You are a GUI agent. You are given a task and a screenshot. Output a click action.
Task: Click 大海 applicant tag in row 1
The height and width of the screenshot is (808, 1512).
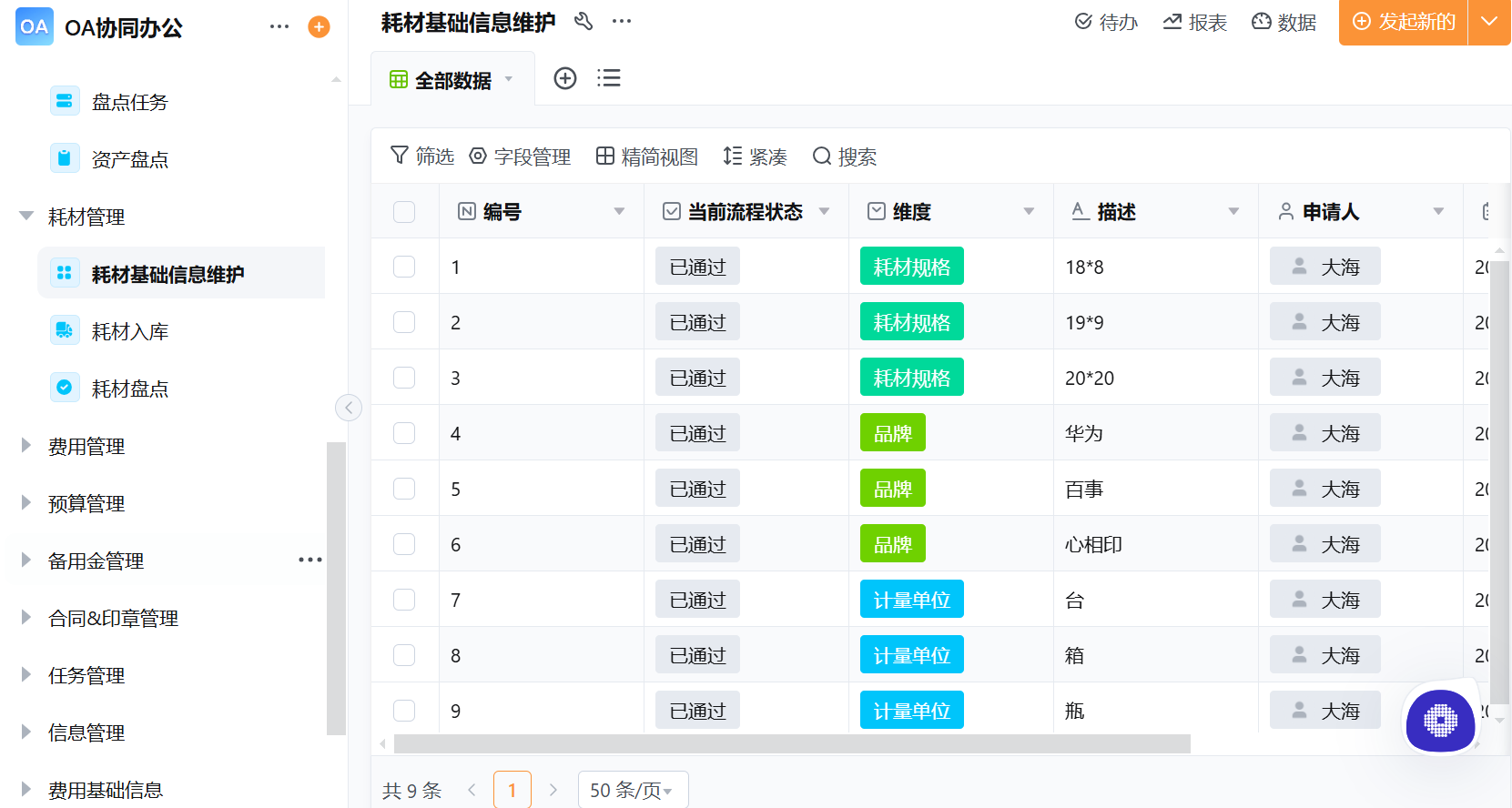(1325, 267)
